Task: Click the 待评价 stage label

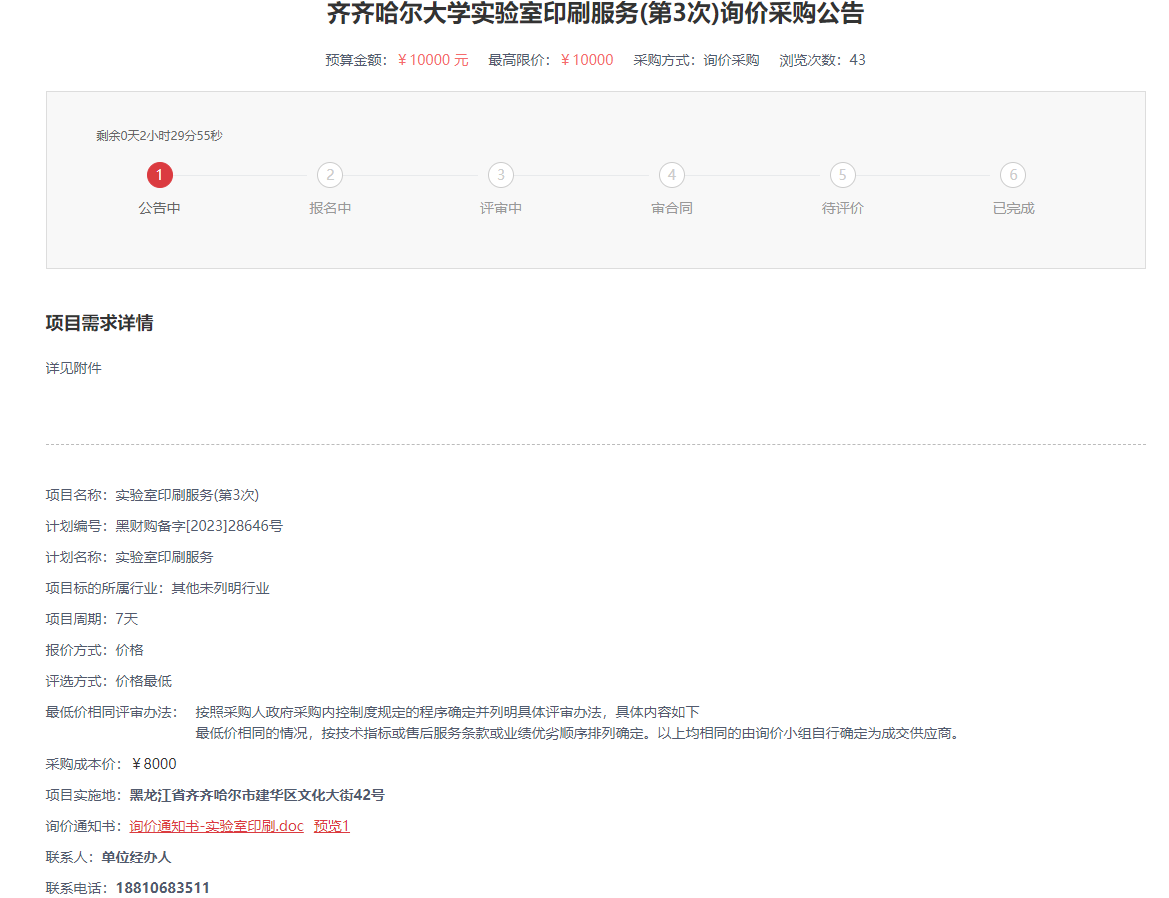Action: [x=843, y=208]
